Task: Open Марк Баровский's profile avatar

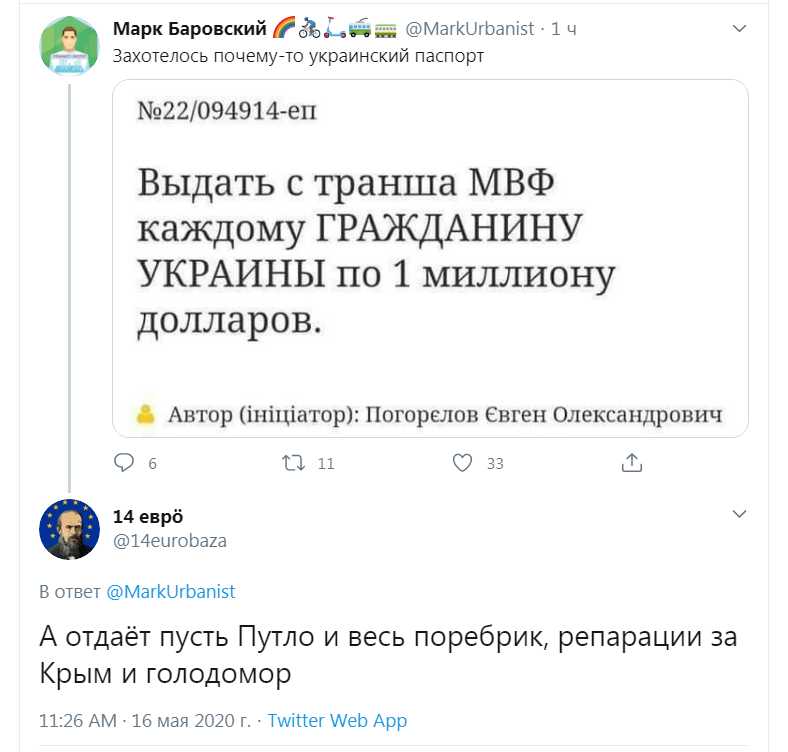Action: coord(69,45)
